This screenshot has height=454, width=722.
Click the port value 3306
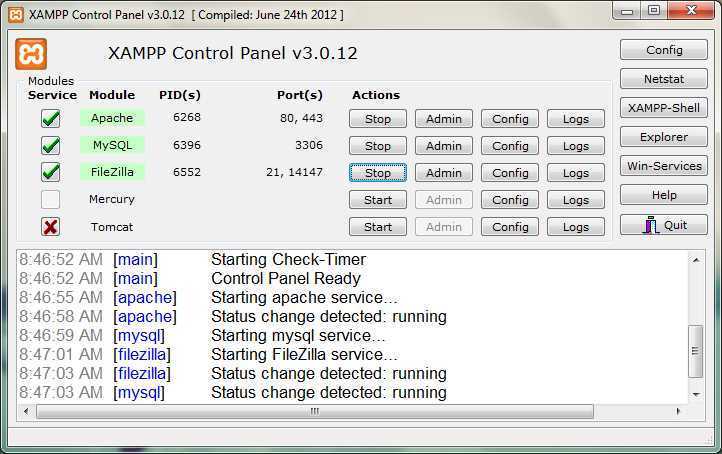pos(309,145)
